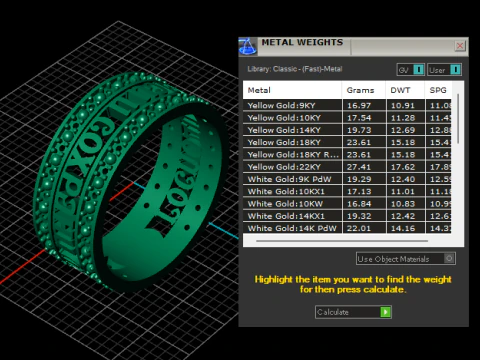The width and height of the screenshot is (480, 360).
Task: Click the 16.97 grams value
Action: [359, 106]
